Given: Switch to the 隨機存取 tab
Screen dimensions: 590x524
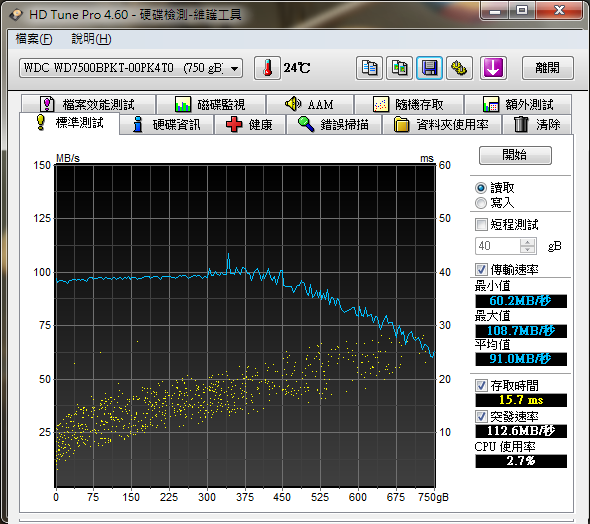Looking at the screenshot, I should 409,104.
